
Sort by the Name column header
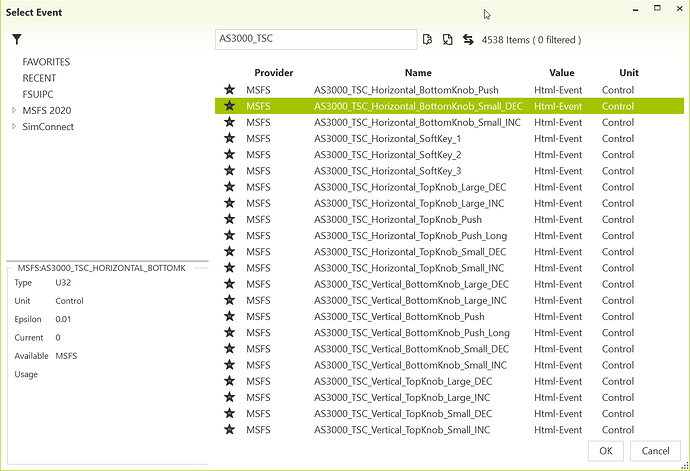click(x=417, y=73)
